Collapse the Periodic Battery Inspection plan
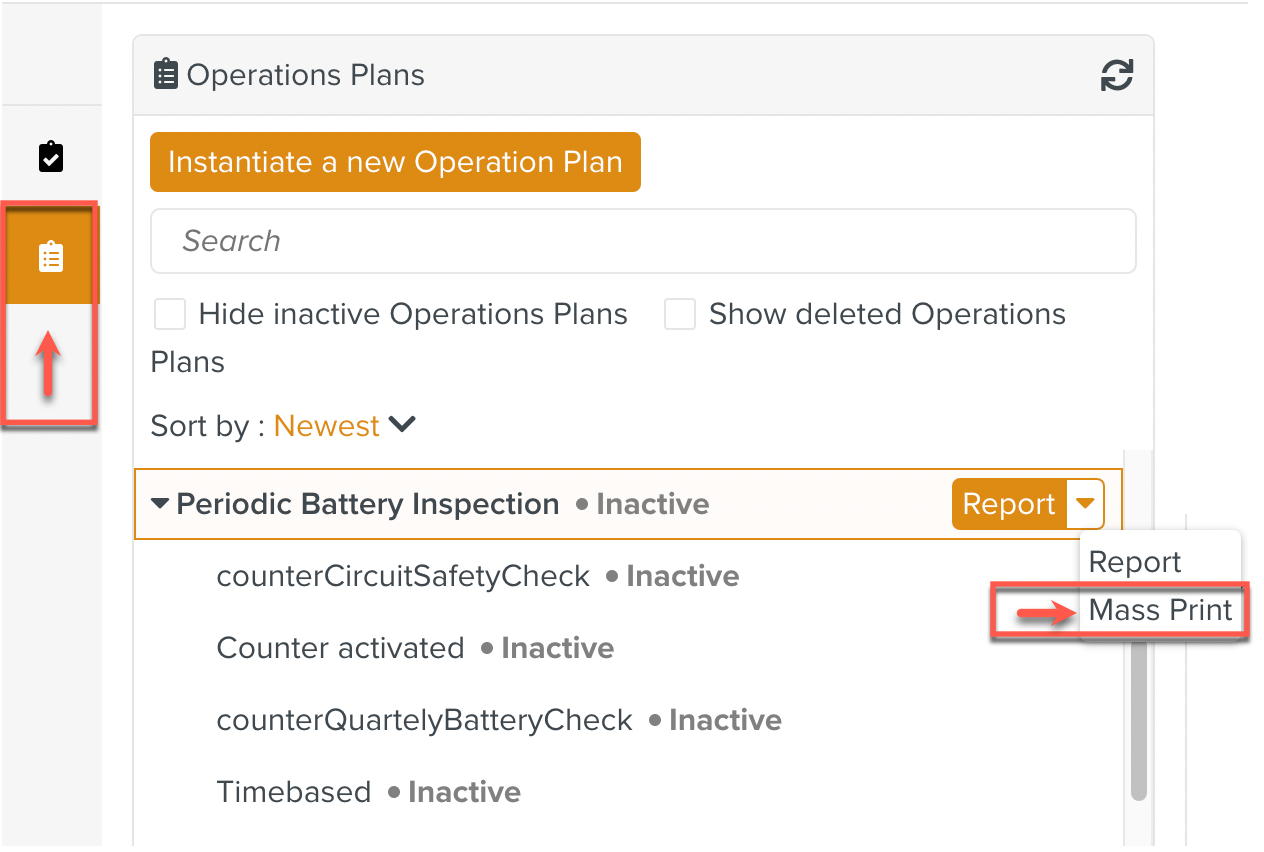 pos(160,504)
